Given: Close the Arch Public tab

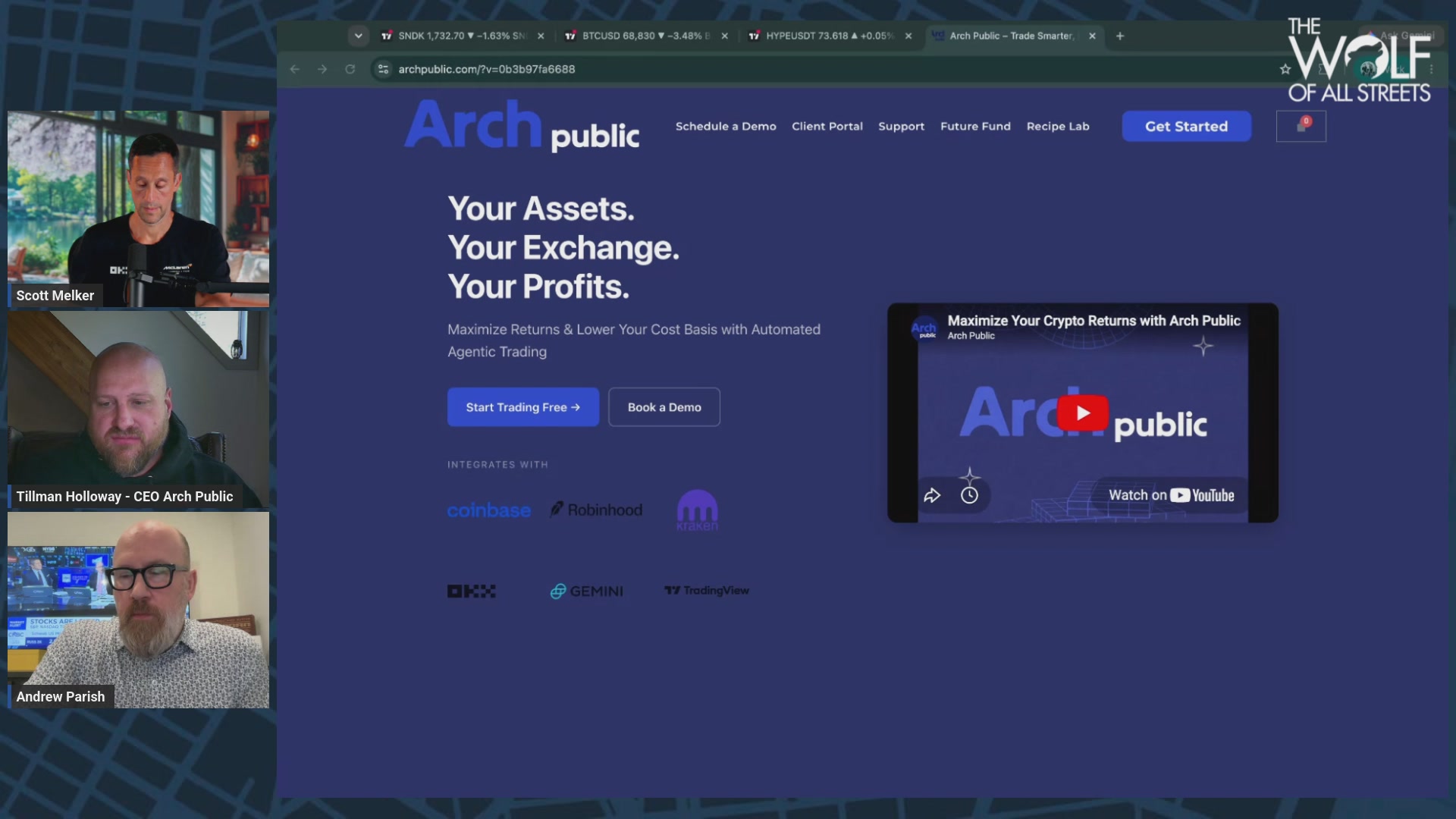Looking at the screenshot, I should click(x=1092, y=36).
